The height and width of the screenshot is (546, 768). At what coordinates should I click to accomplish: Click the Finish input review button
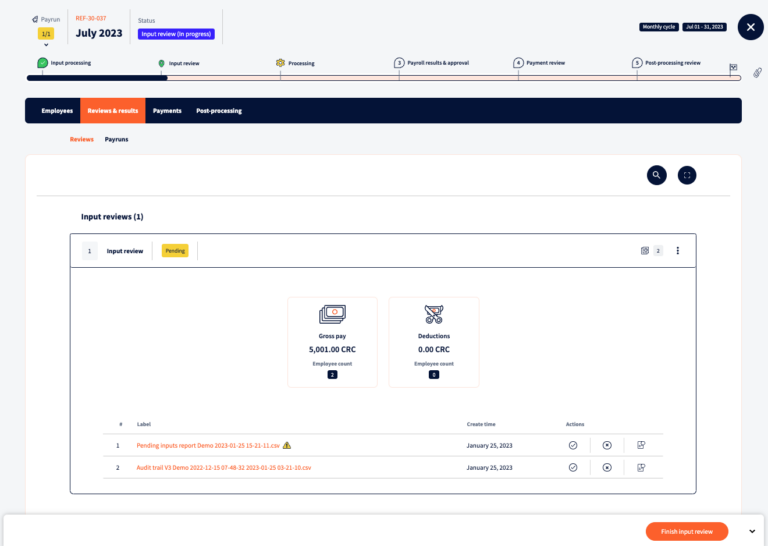pos(686,531)
